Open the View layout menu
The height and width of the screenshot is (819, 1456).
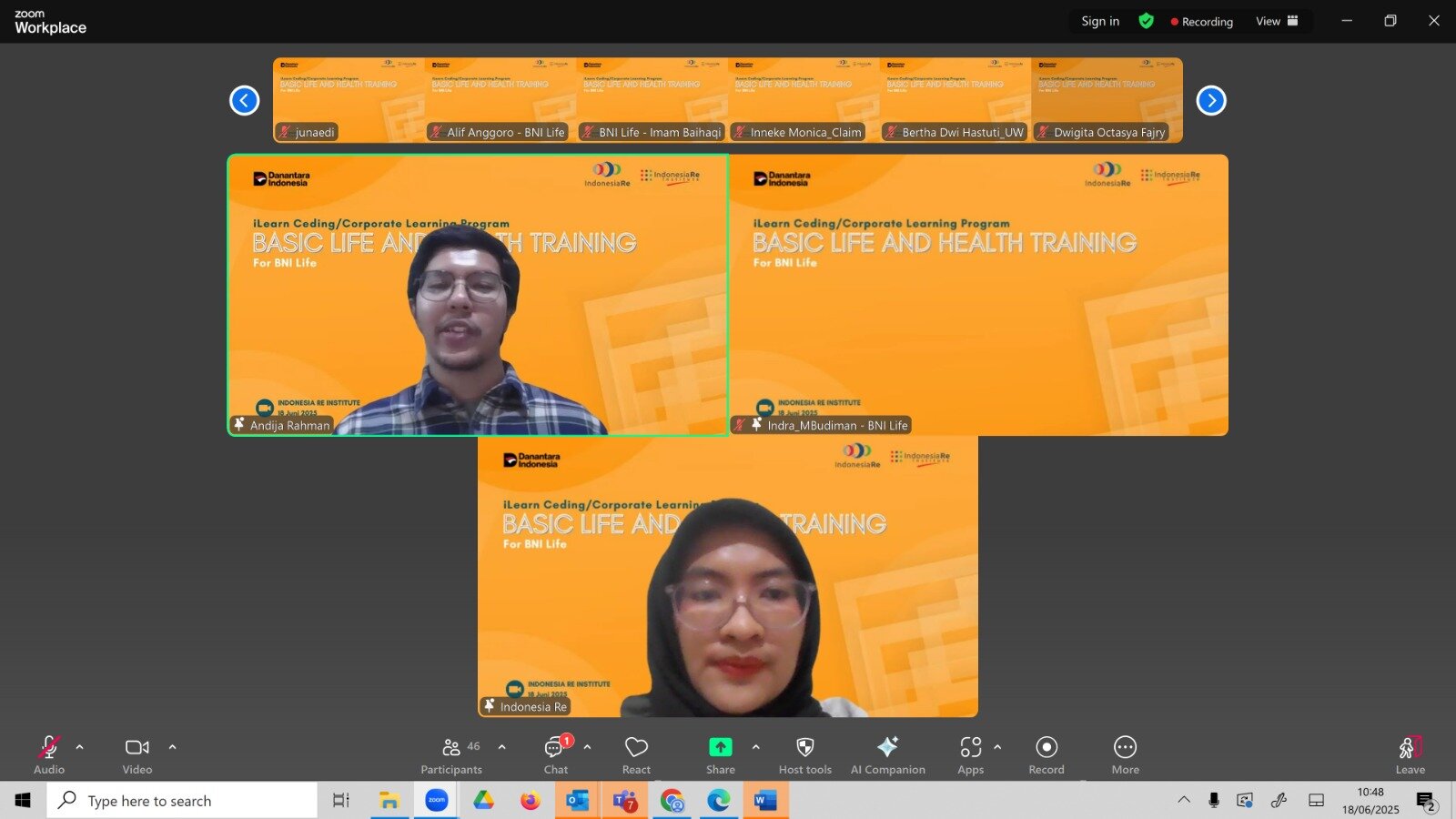(1277, 21)
